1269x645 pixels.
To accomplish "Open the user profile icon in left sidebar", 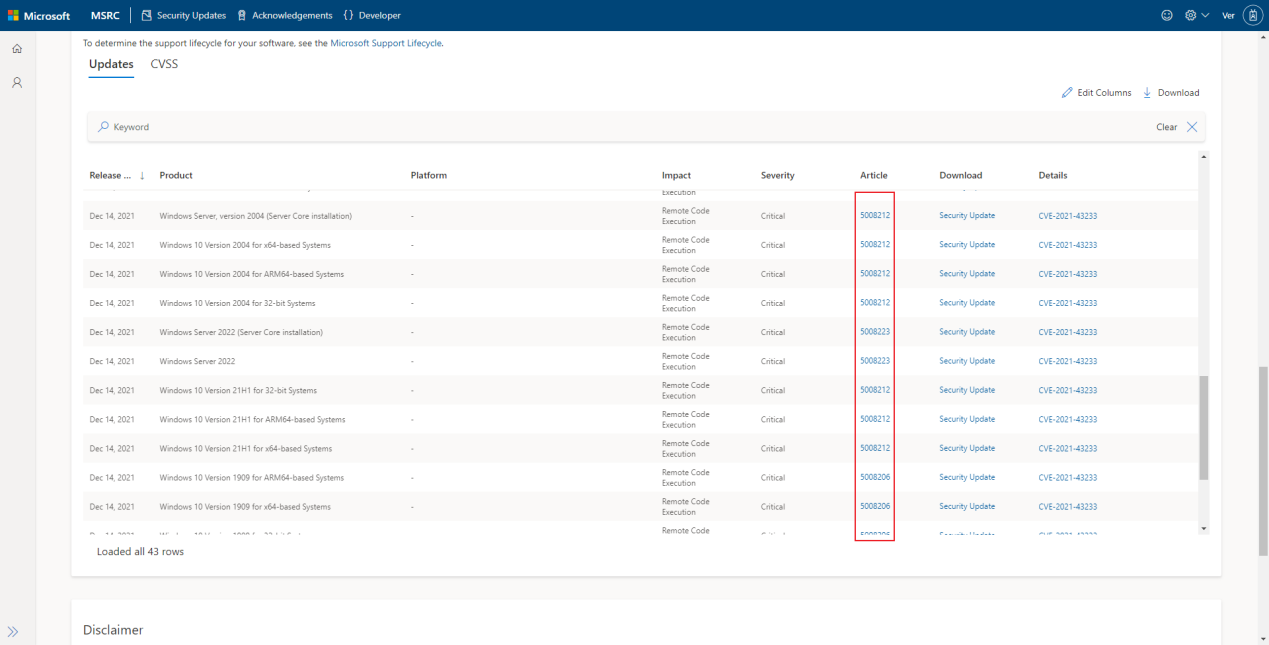I will (17, 82).
